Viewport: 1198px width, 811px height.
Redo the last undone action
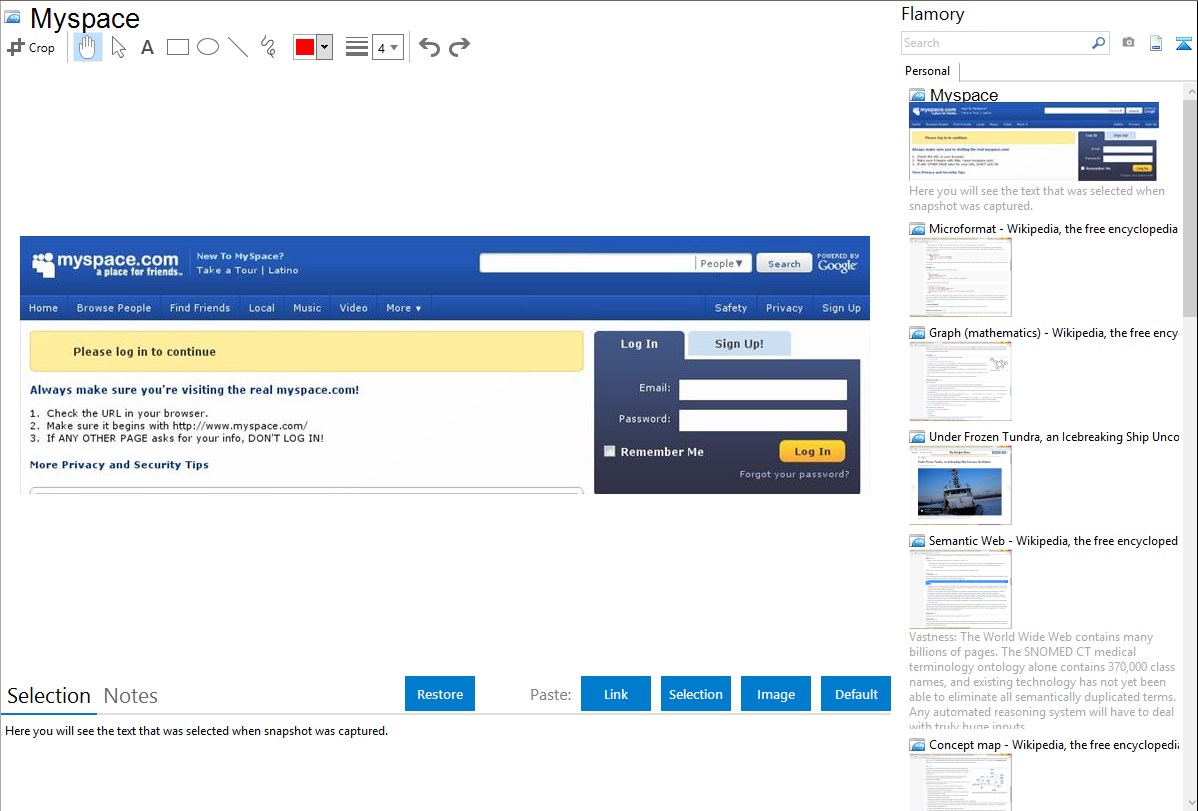pos(459,47)
